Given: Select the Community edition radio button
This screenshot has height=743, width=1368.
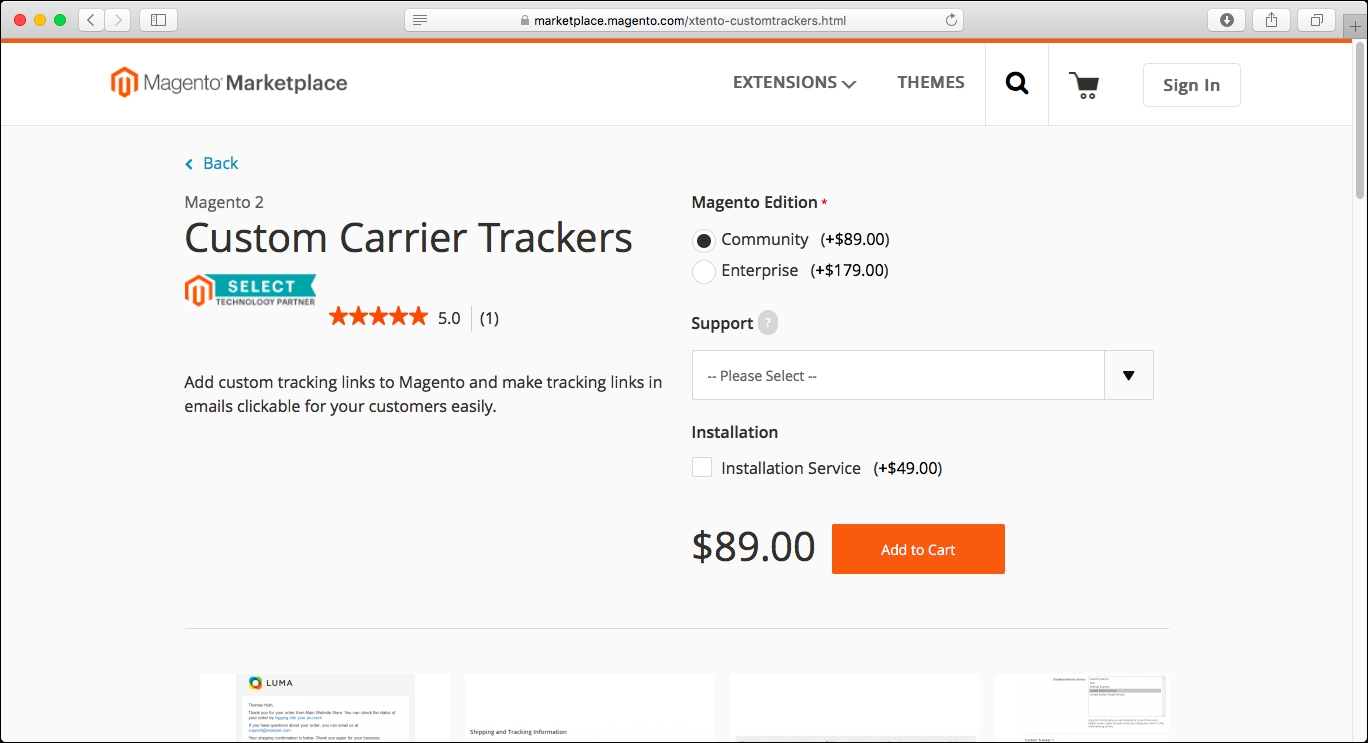Looking at the screenshot, I should pyautogui.click(x=704, y=240).
